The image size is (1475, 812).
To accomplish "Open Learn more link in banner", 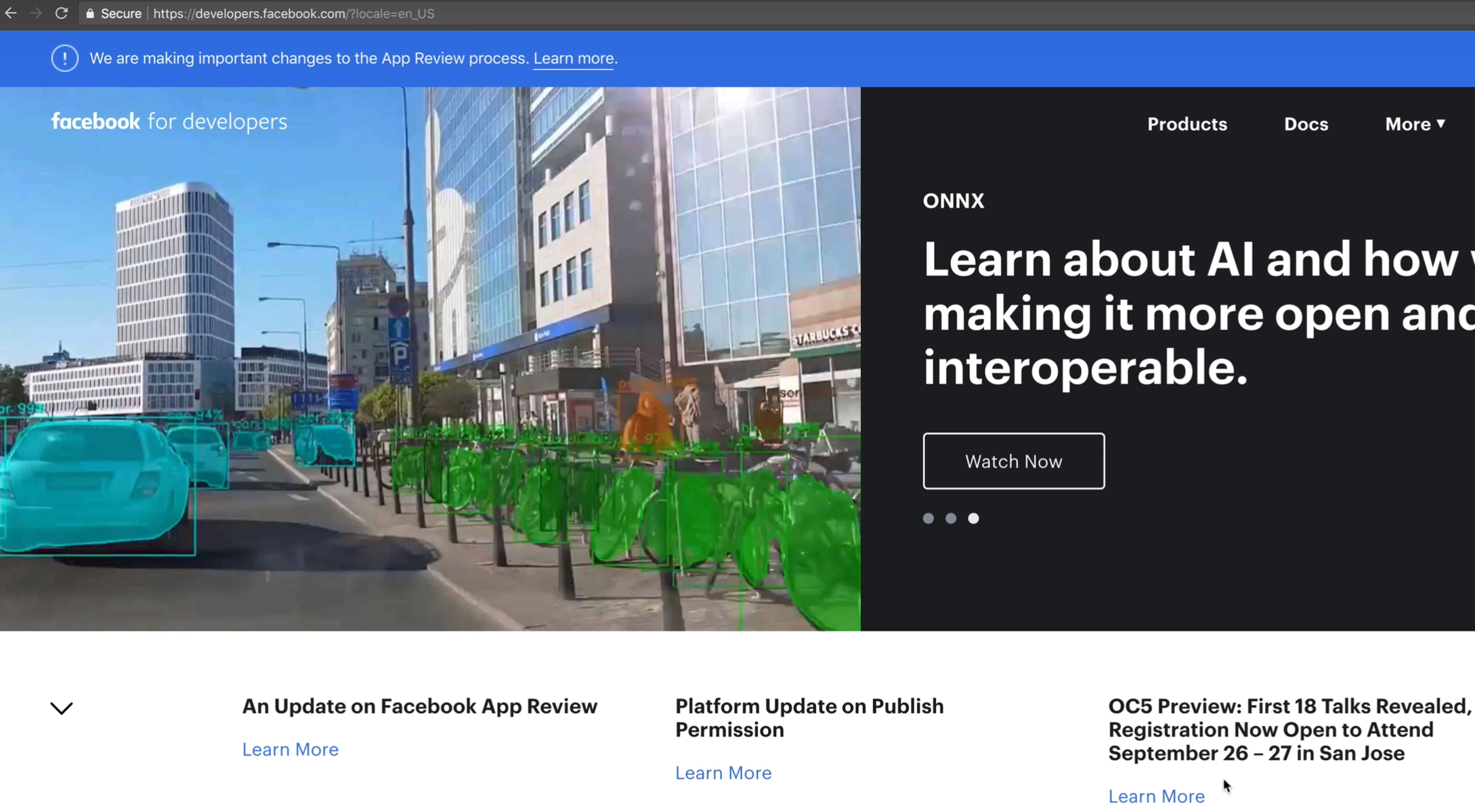I will click(x=574, y=58).
